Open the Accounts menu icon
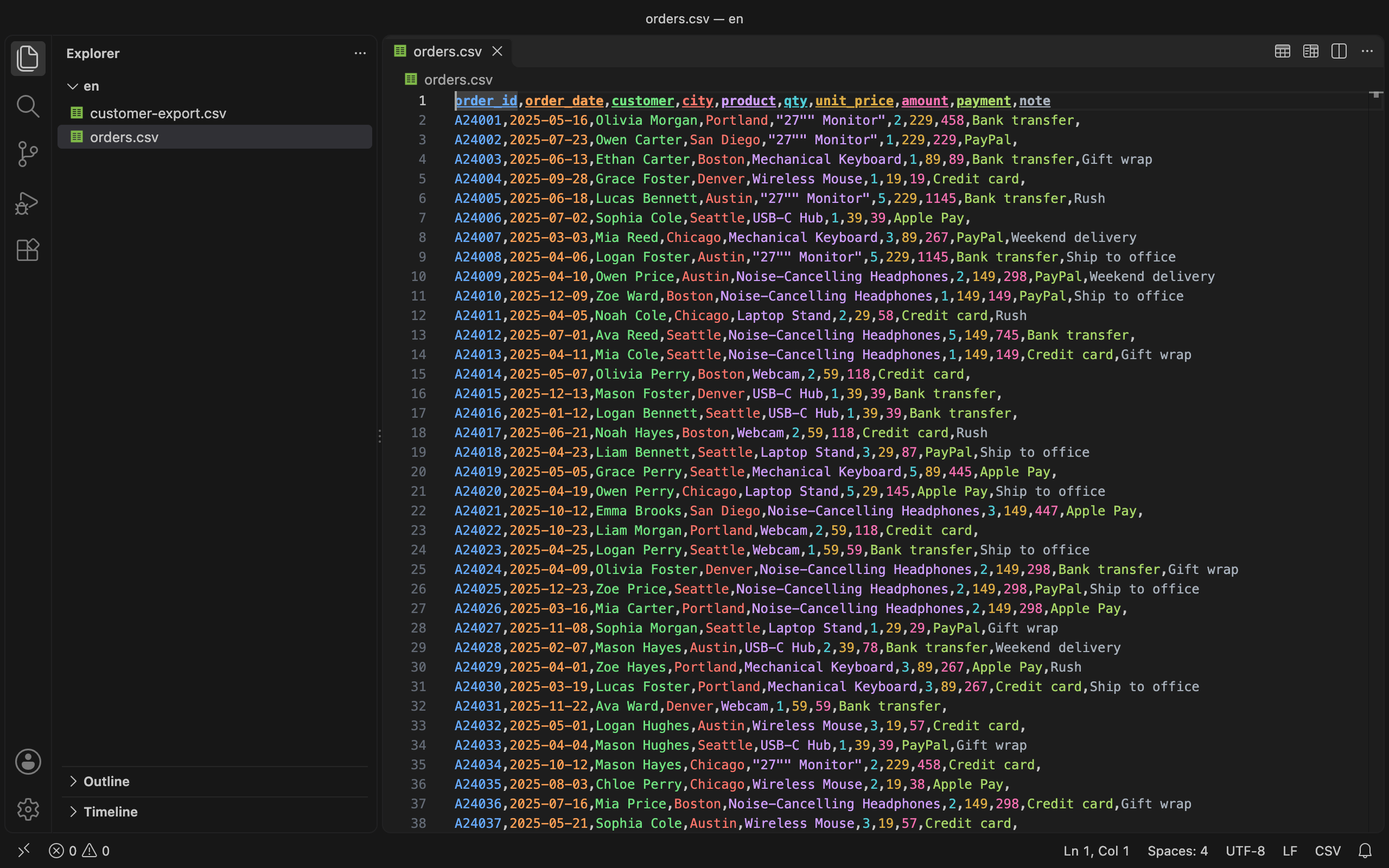Viewport: 1389px width, 868px height. [28, 762]
